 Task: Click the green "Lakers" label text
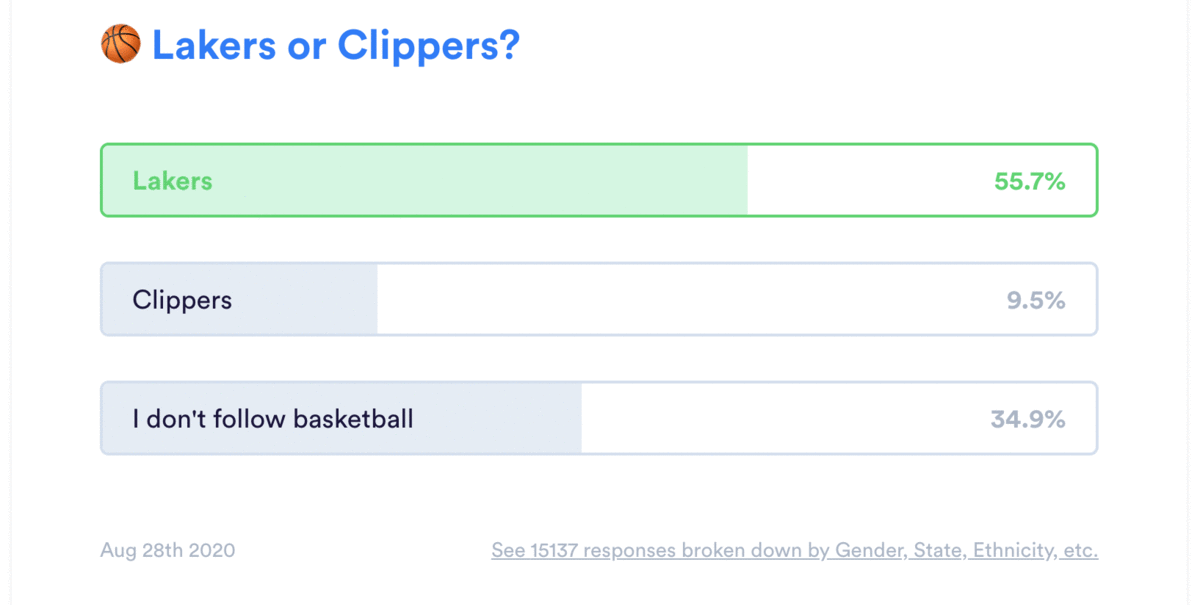click(x=172, y=182)
